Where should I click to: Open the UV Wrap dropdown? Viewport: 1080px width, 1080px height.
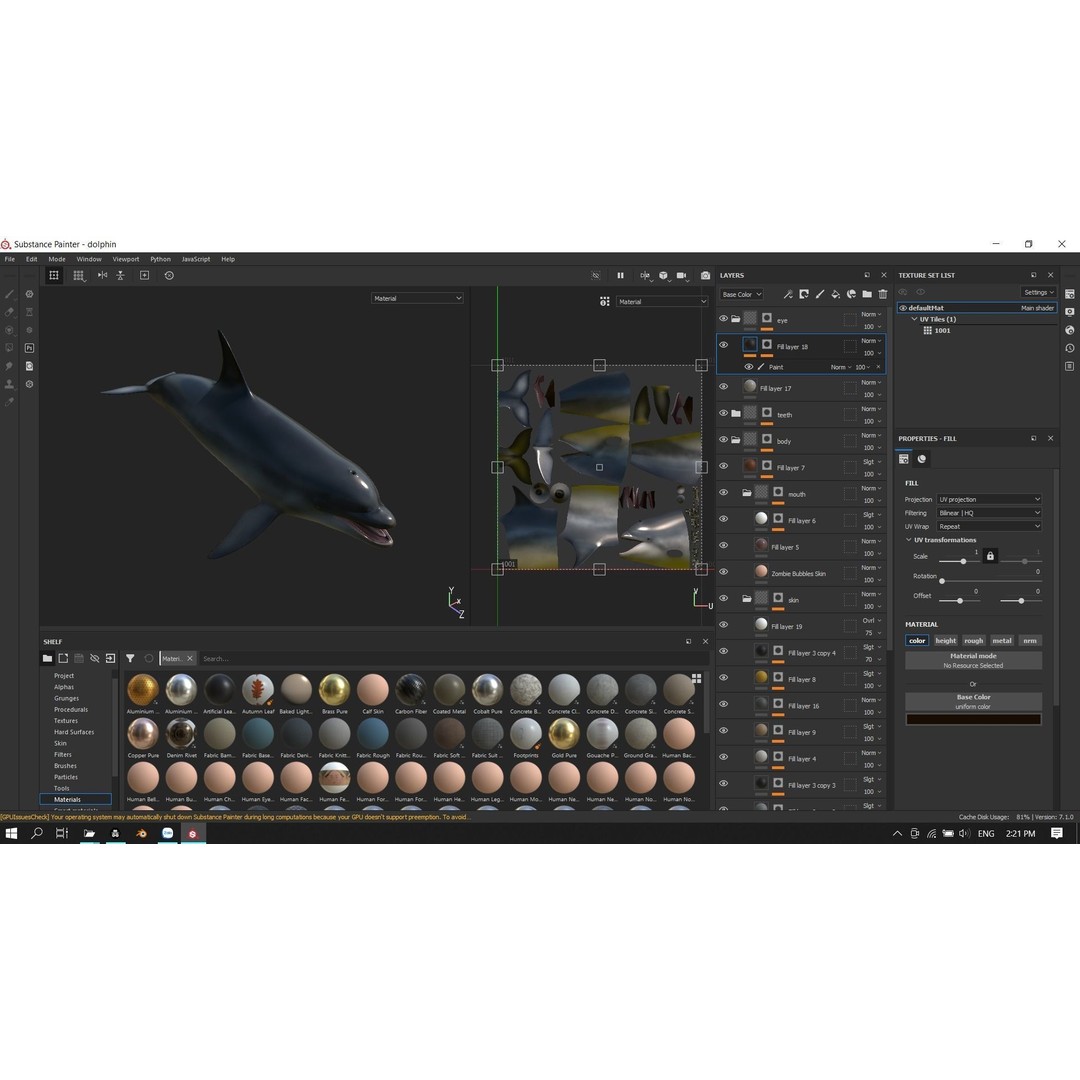pos(989,526)
